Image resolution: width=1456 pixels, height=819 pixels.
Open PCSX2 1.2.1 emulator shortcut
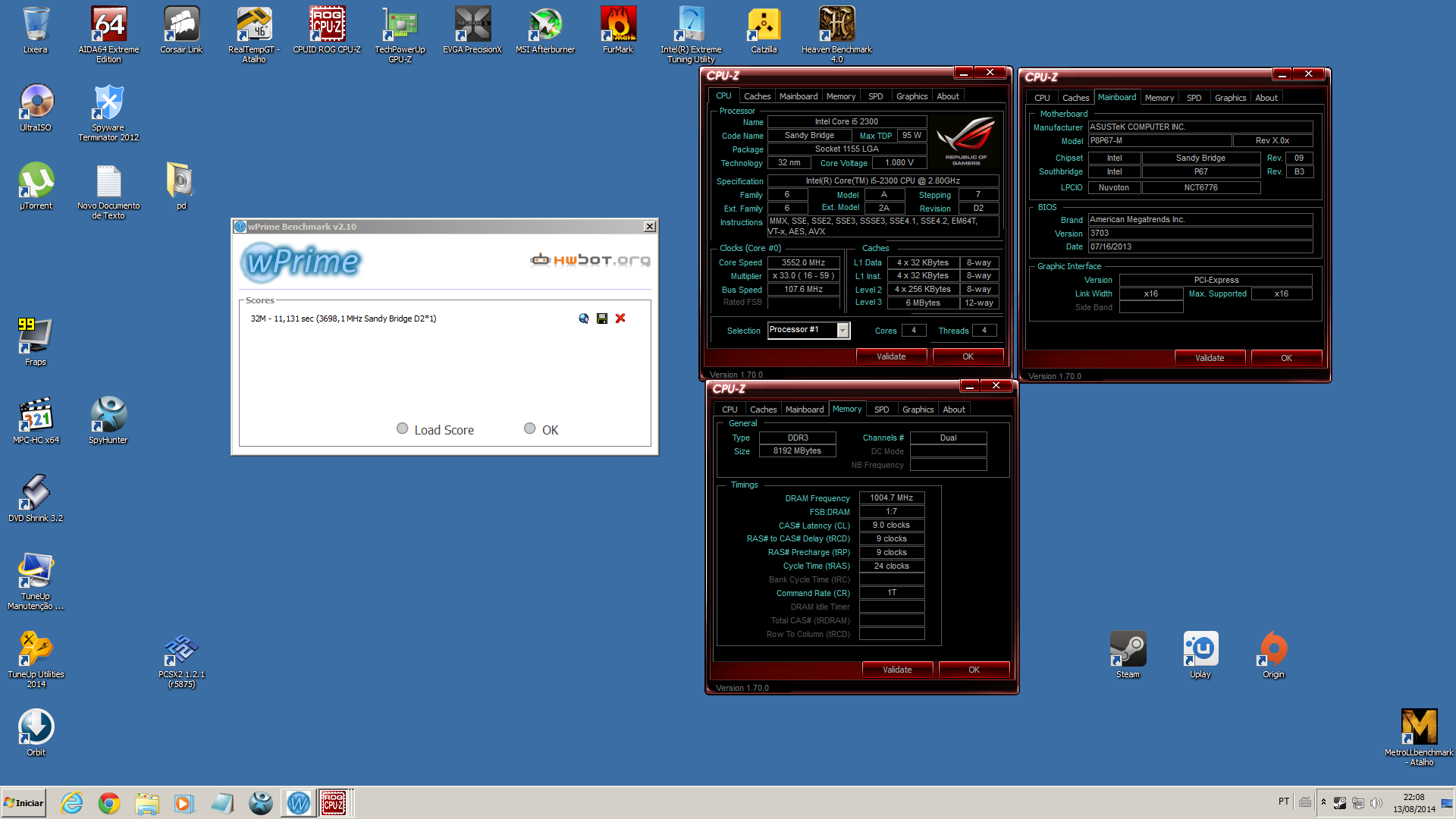181,659
